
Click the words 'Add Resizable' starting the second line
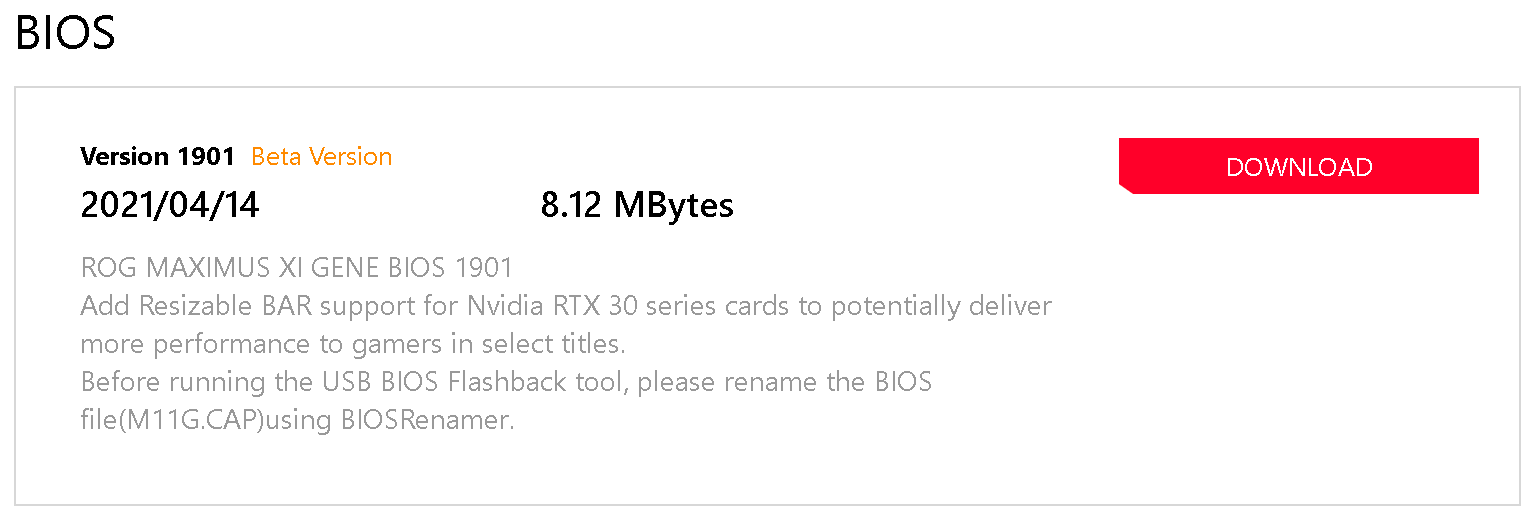click(163, 306)
